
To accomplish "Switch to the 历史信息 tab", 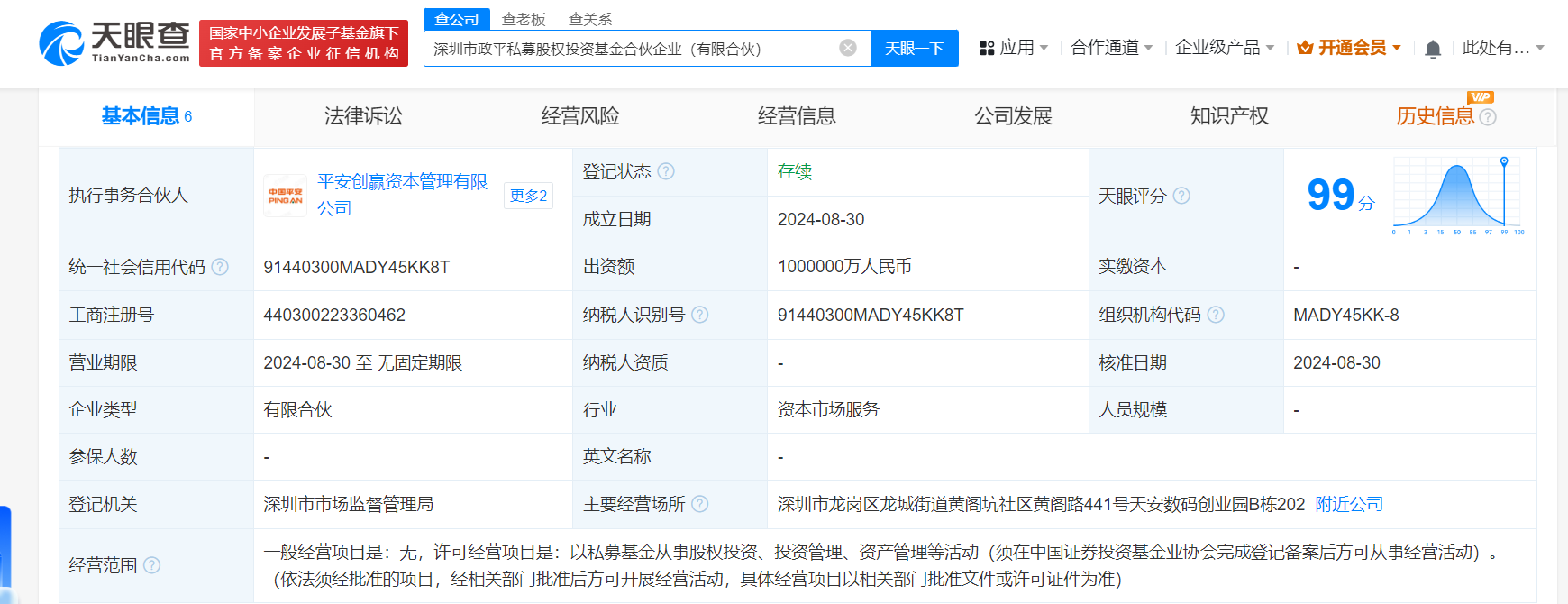I will coord(1435,116).
